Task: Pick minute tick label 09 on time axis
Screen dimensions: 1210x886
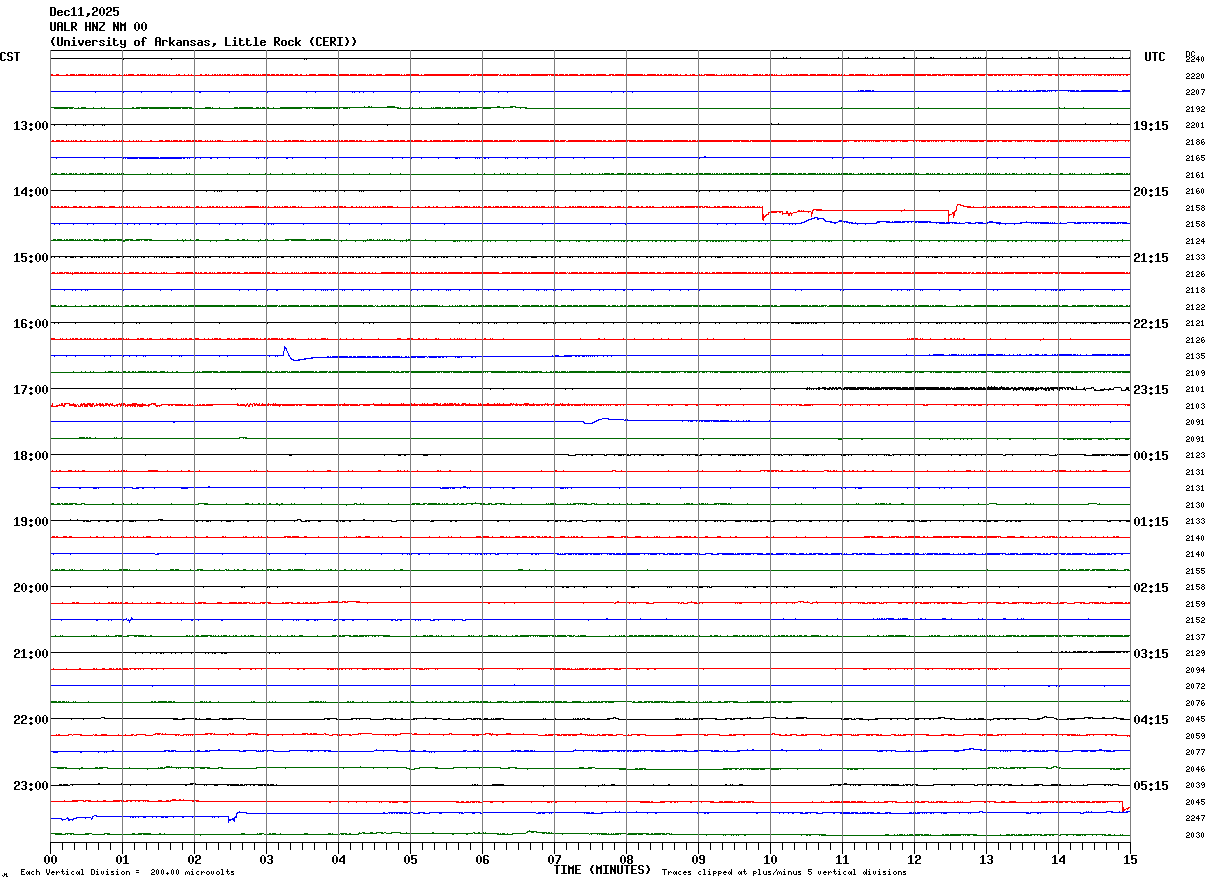Action: 698,858
